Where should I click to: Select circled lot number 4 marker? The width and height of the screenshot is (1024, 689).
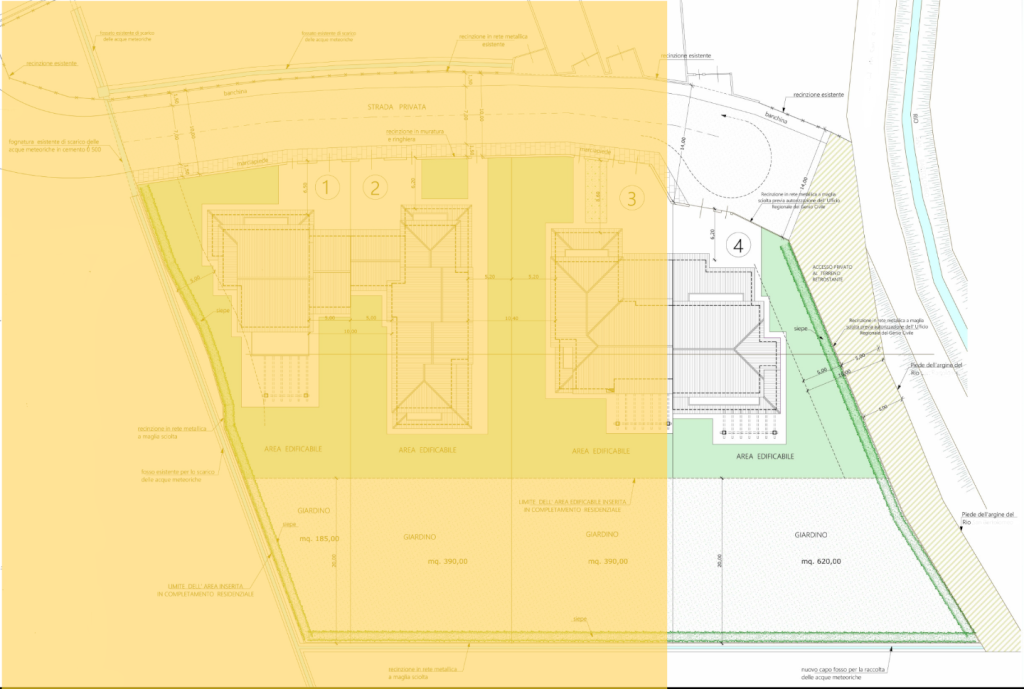(739, 245)
